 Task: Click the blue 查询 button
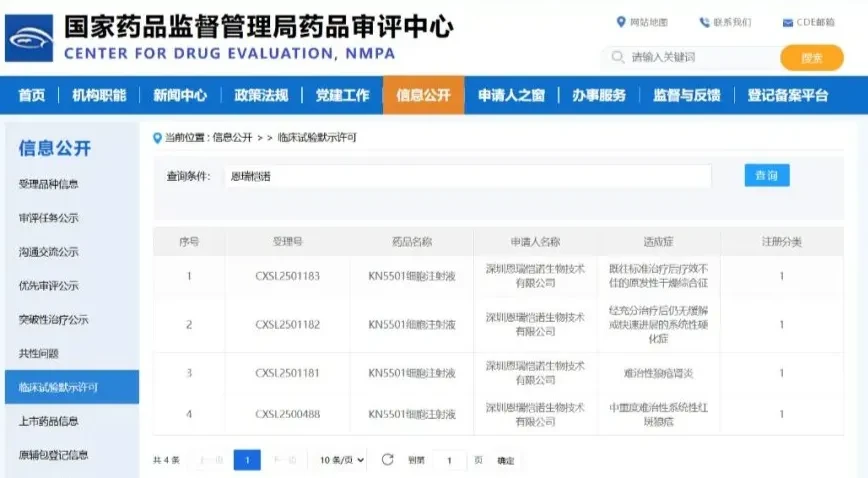click(767, 176)
